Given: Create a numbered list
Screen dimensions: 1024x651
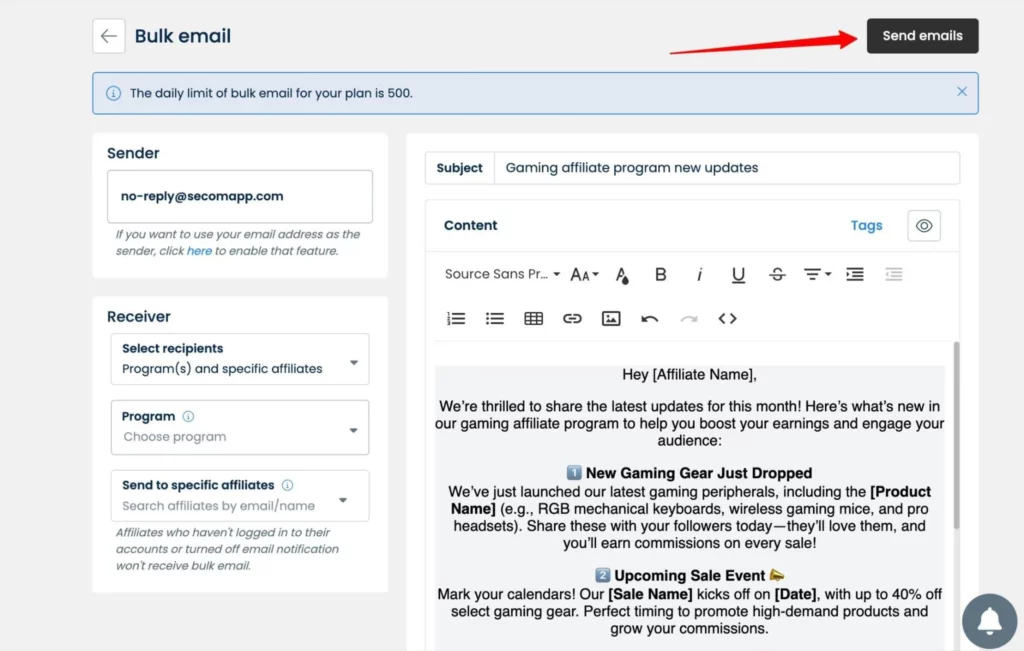Looking at the screenshot, I should (456, 318).
